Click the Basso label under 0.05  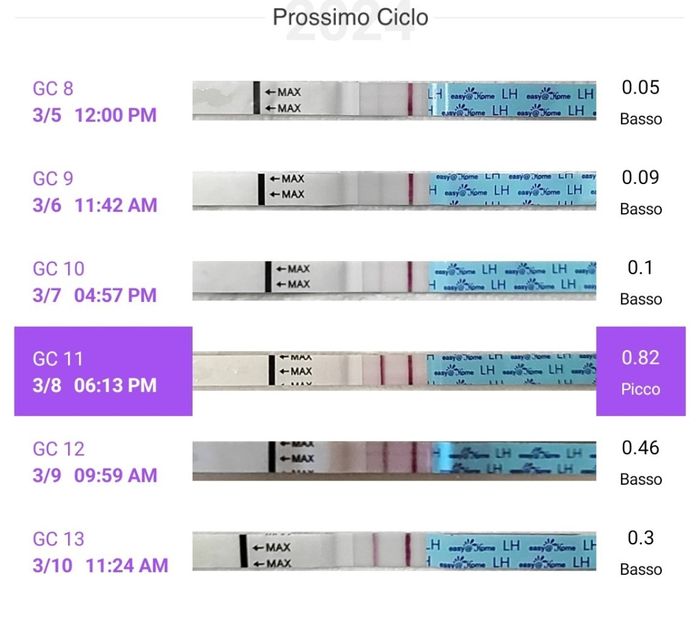(640, 119)
